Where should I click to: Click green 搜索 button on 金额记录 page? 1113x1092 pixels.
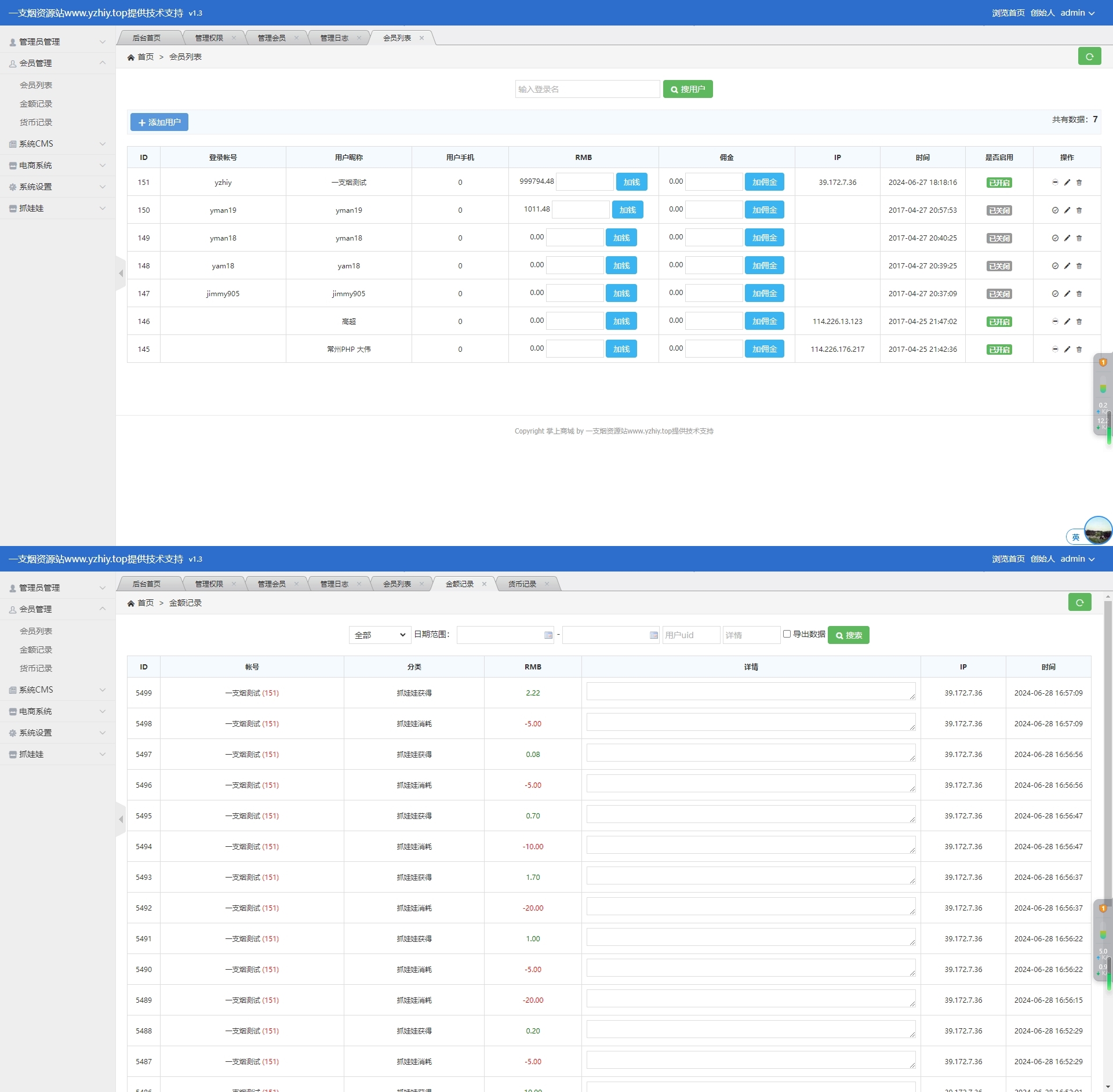coord(848,635)
